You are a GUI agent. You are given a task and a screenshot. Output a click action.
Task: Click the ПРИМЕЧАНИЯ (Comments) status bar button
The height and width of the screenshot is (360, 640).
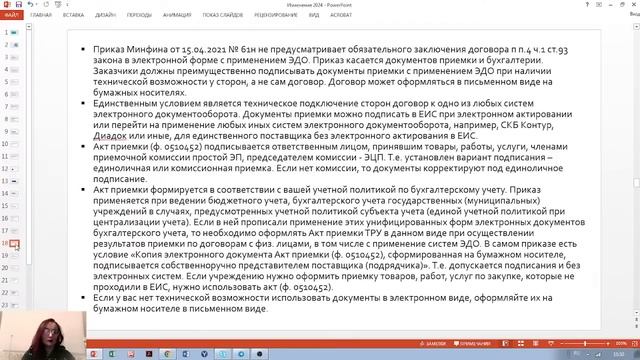(472, 344)
